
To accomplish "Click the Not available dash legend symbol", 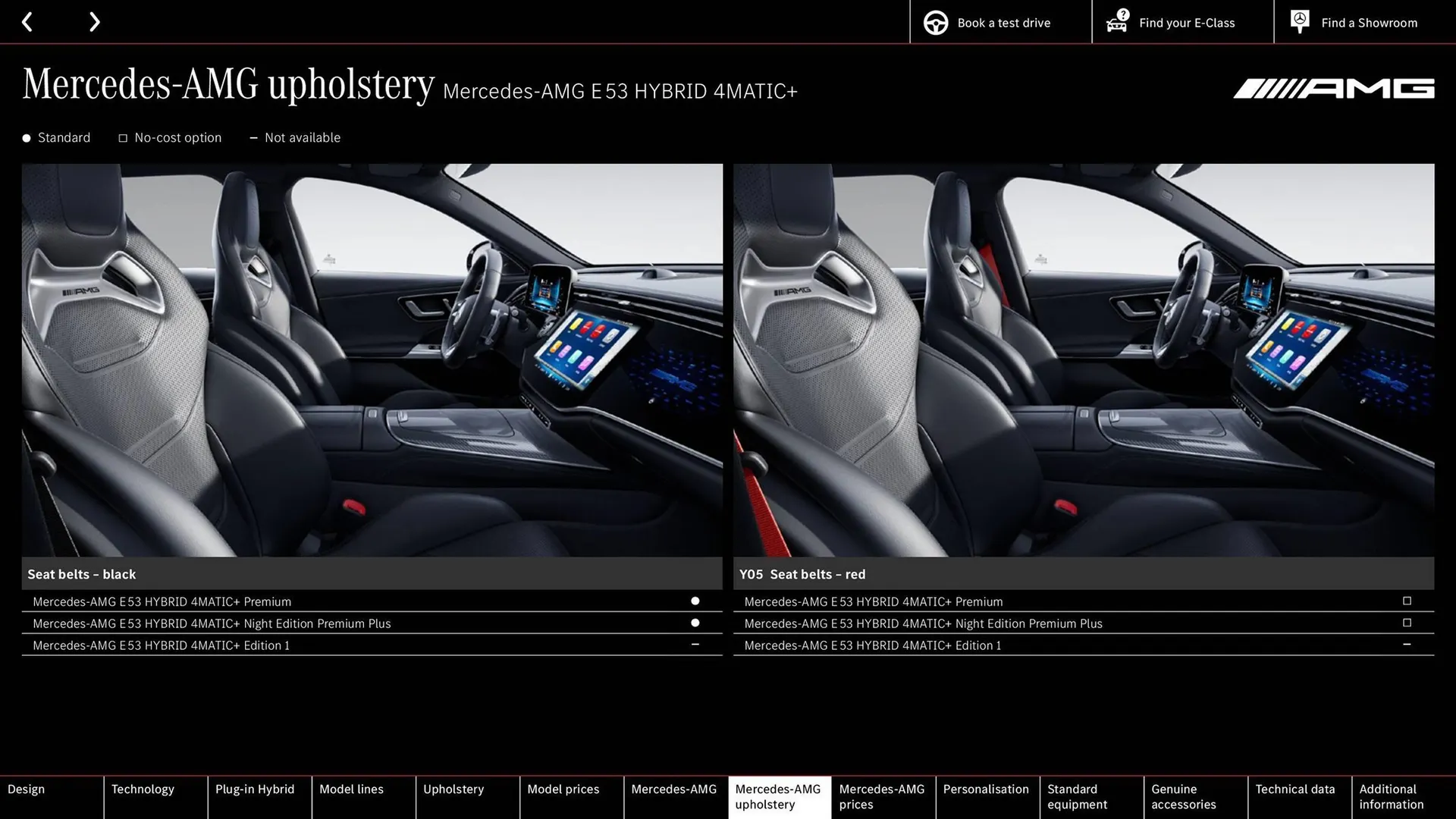I will (x=254, y=137).
